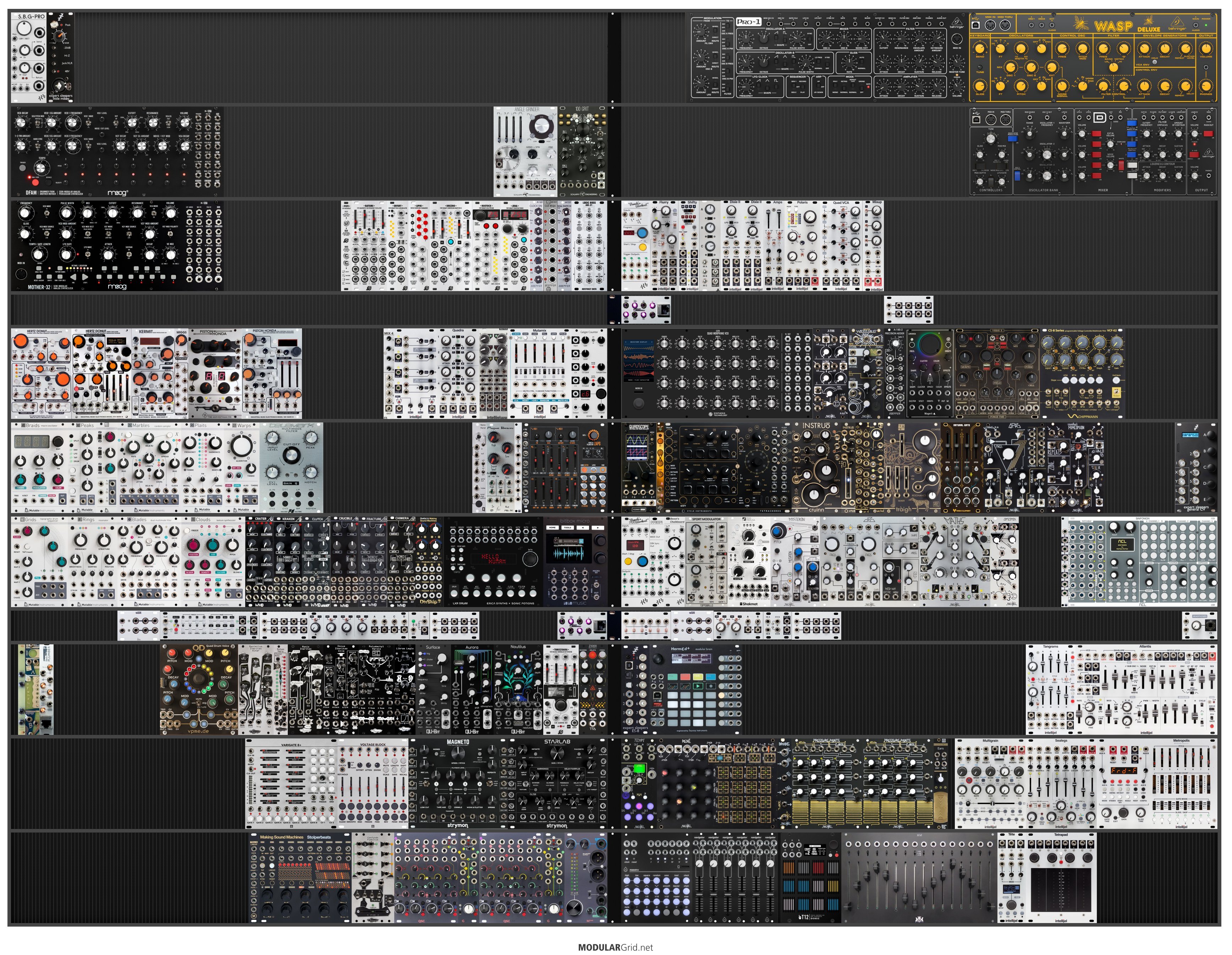The width and height of the screenshot is (1232, 955).
Task: Select the Kermit module
Action: pos(153,373)
